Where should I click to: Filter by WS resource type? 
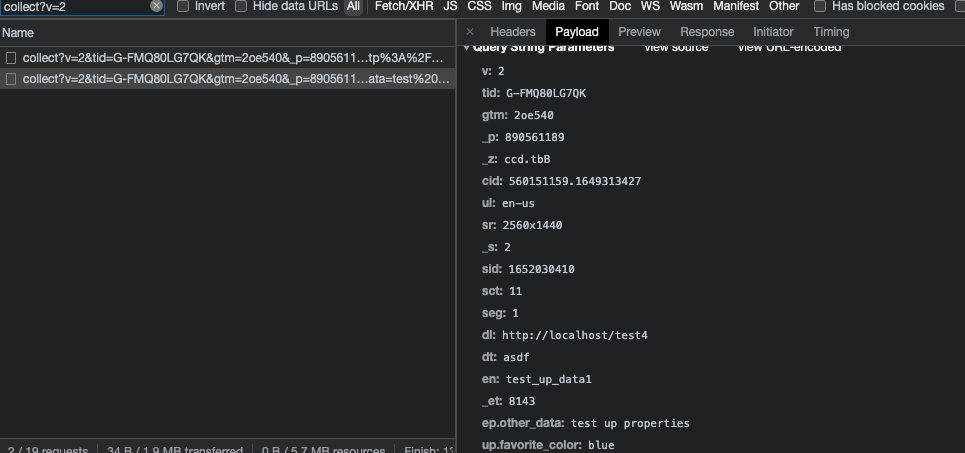coord(651,6)
